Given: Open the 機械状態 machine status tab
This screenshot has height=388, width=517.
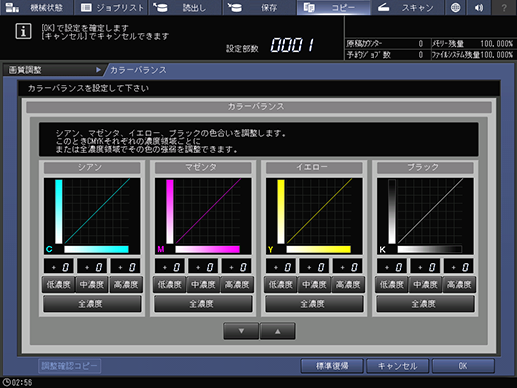Looking at the screenshot, I should coord(36,7).
